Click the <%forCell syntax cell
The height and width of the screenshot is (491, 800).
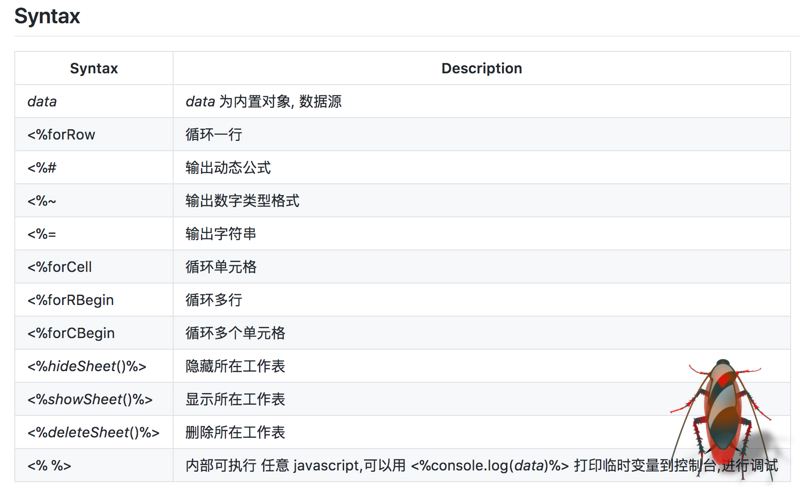tap(60, 267)
